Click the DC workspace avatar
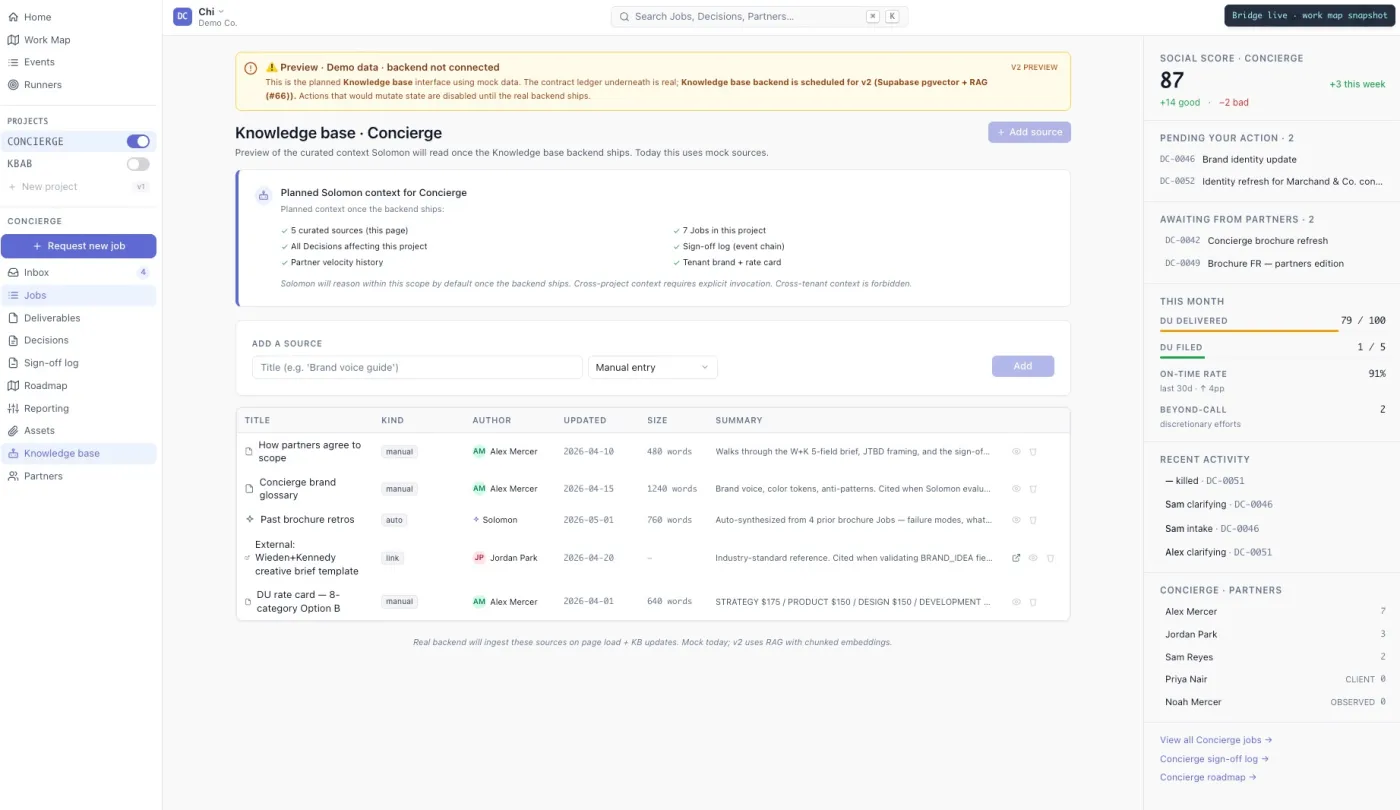 point(182,16)
